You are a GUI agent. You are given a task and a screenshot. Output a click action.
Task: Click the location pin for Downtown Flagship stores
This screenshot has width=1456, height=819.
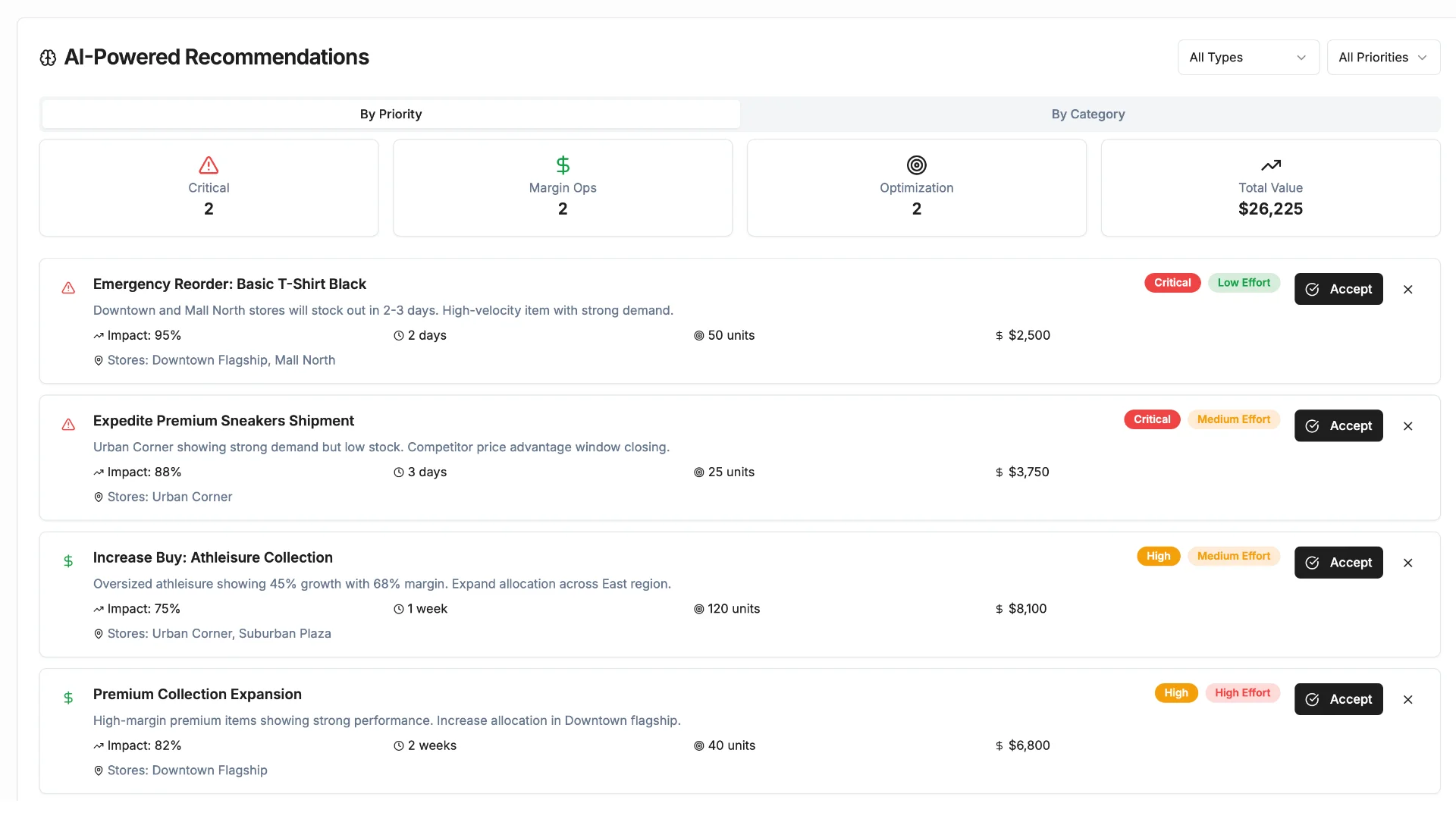click(x=99, y=770)
